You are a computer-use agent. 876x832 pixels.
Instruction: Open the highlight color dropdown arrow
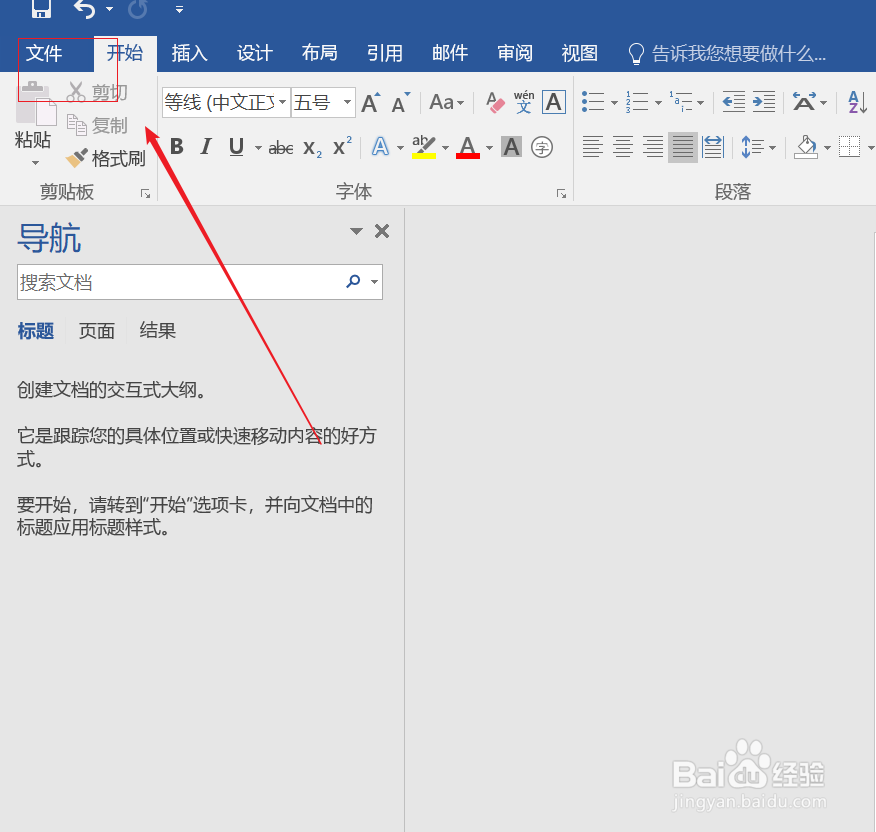(x=445, y=148)
